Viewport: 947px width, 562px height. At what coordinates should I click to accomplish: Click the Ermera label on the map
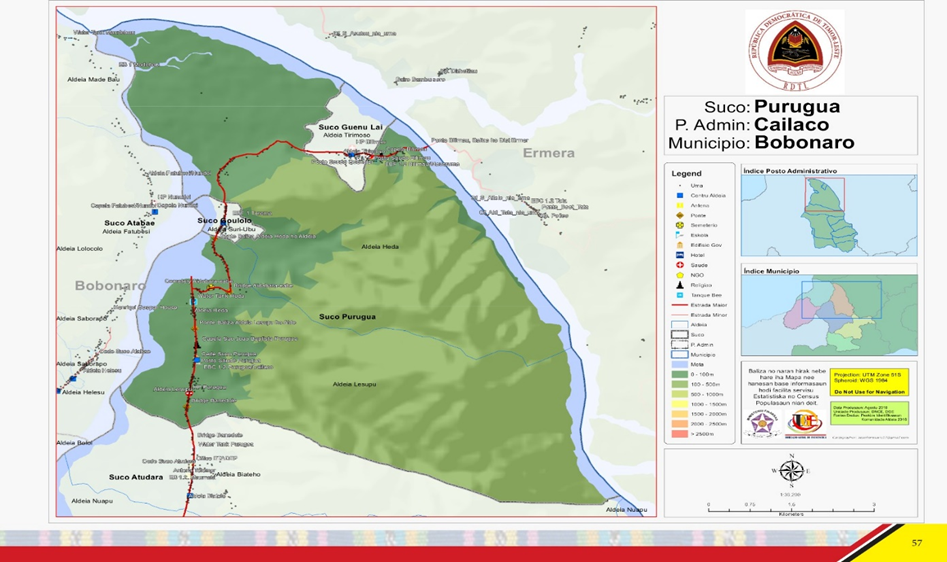549,153
